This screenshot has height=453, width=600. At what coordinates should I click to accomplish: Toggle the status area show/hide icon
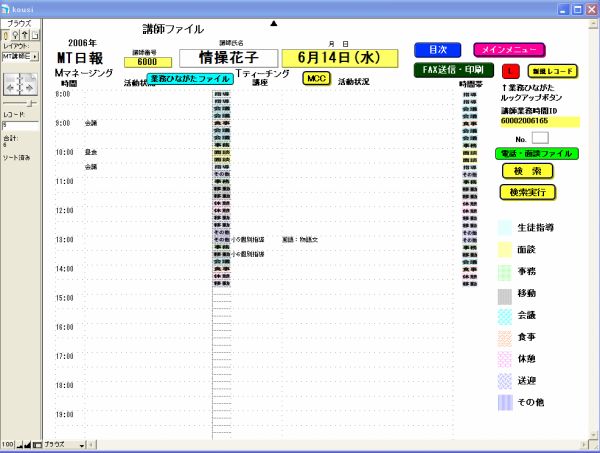tap(38, 443)
